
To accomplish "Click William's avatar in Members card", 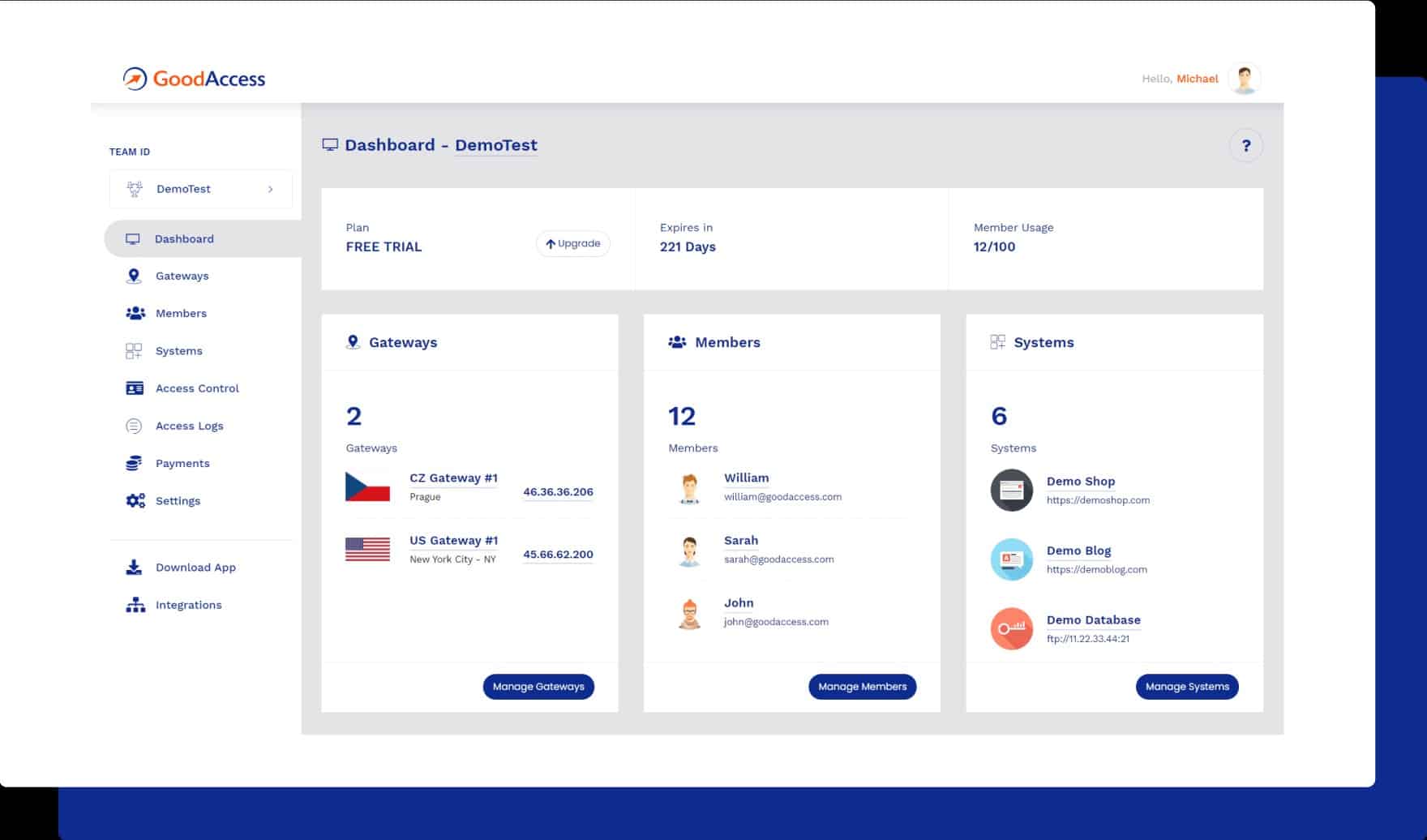I will click(x=690, y=489).
